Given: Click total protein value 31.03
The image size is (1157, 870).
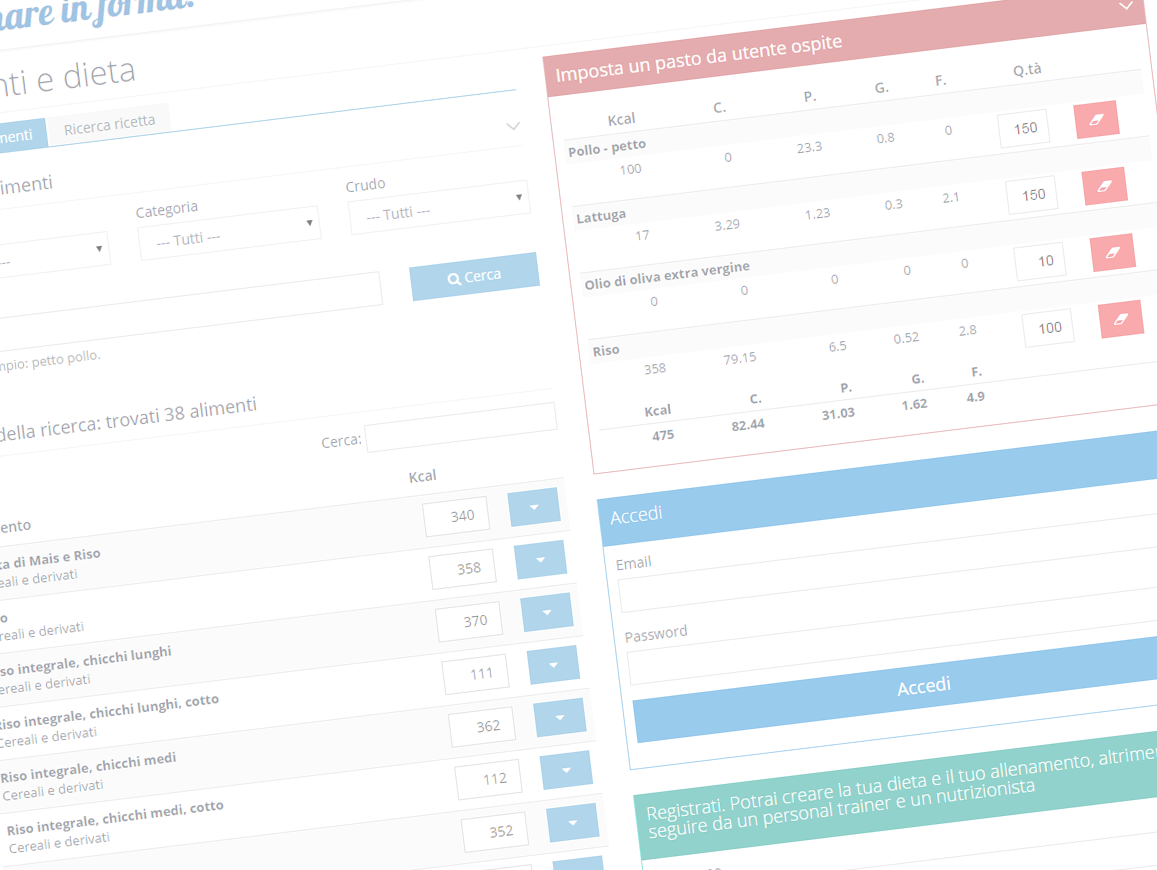Looking at the screenshot, I should tap(838, 414).
